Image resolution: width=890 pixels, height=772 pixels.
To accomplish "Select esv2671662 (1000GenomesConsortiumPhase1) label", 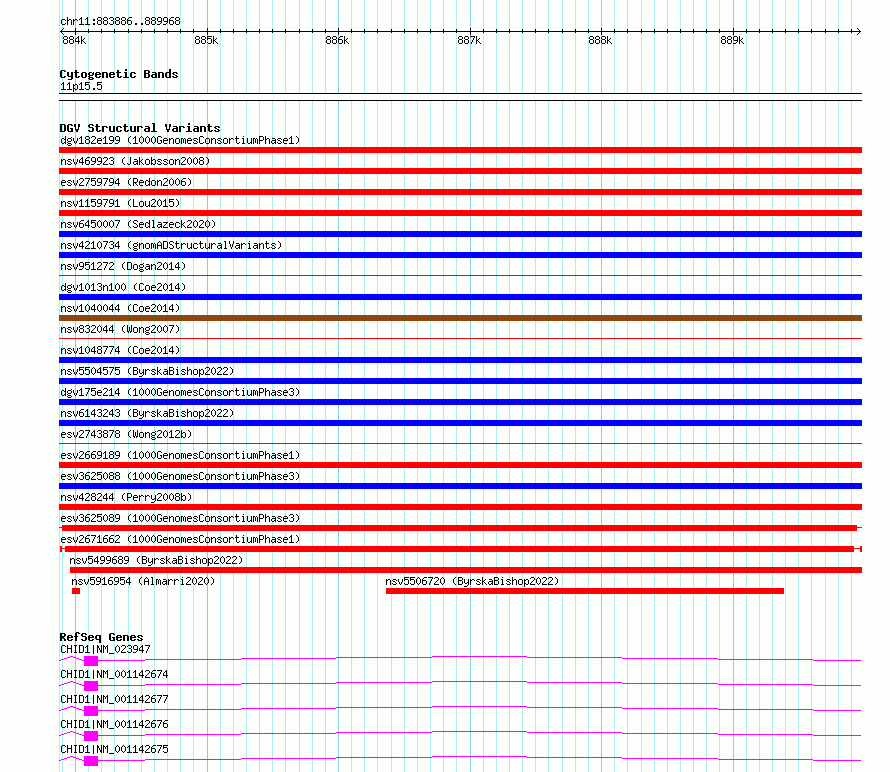I will pos(180,539).
